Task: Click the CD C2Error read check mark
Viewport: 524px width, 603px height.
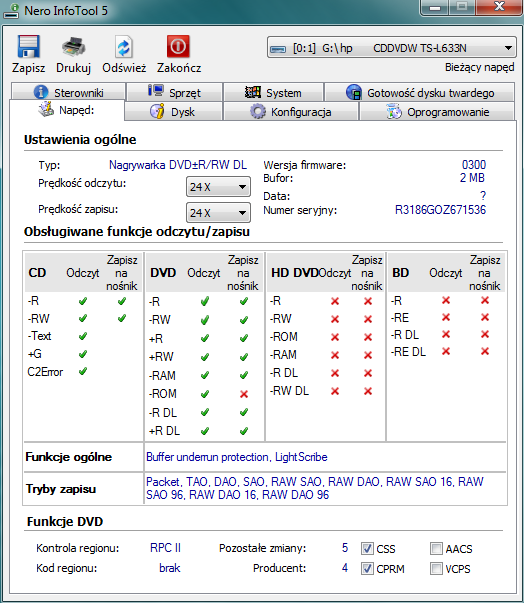Action: click(x=83, y=371)
